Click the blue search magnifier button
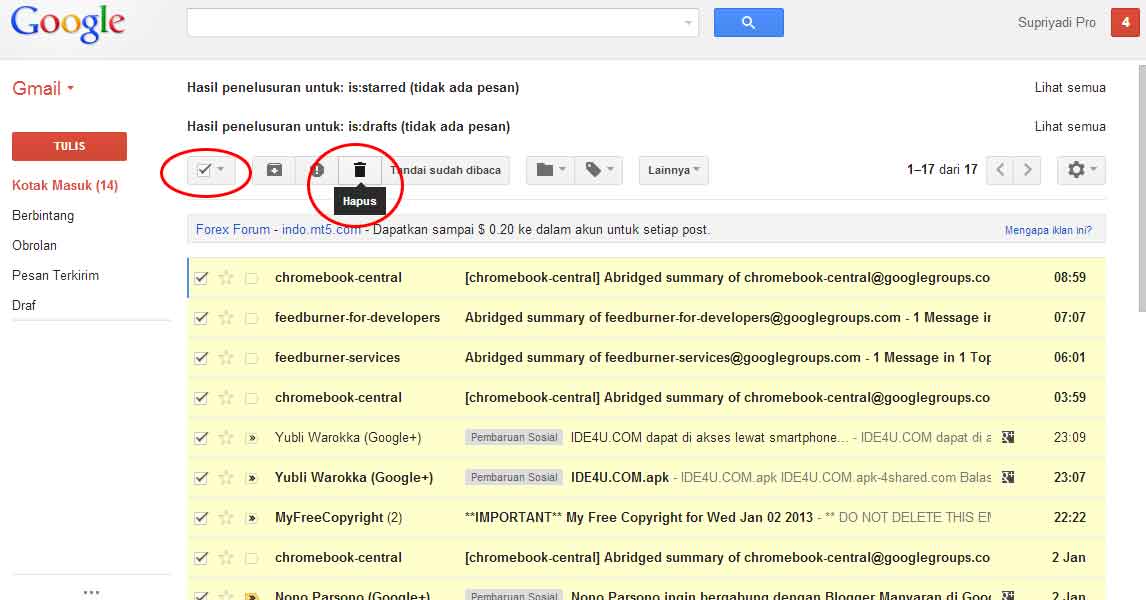 748,23
